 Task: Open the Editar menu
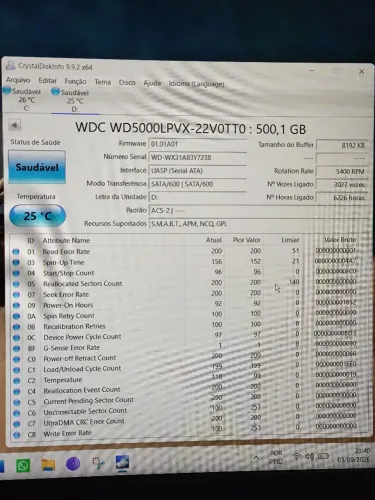[x=47, y=81]
